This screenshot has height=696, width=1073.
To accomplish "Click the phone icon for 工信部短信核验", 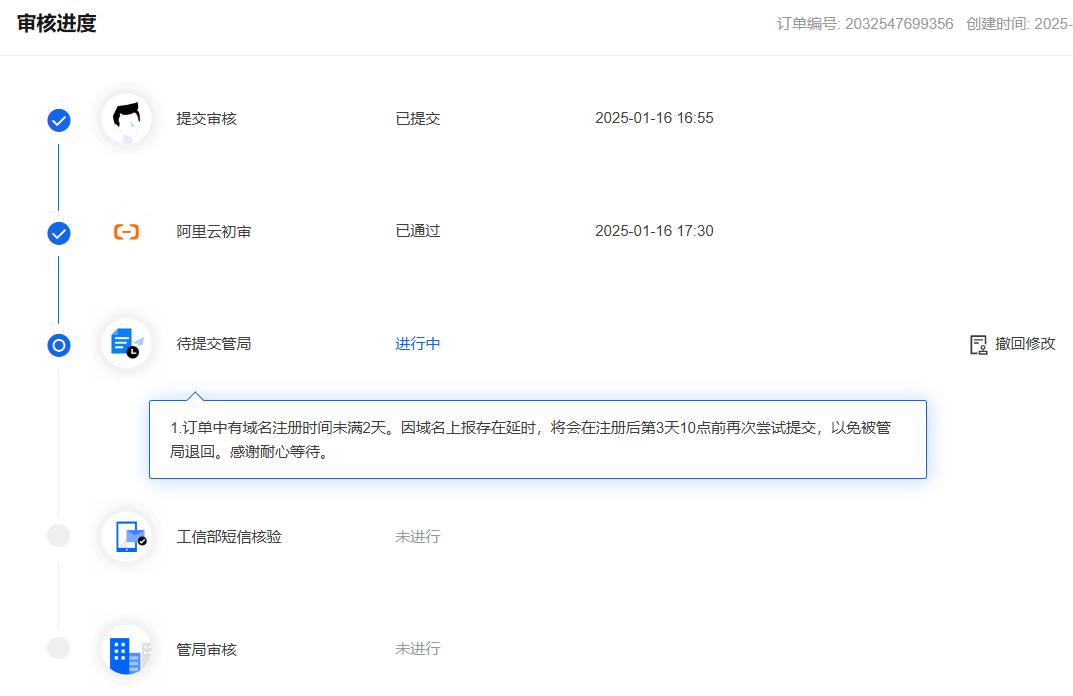I will tap(129, 537).
